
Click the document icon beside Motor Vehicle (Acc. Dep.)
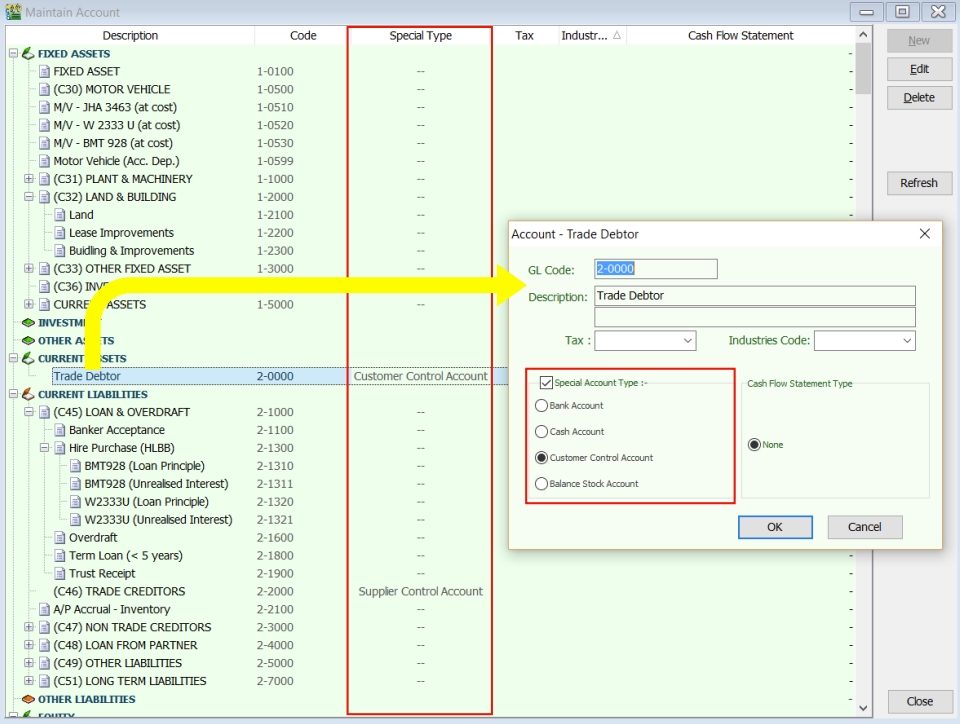click(x=44, y=161)
